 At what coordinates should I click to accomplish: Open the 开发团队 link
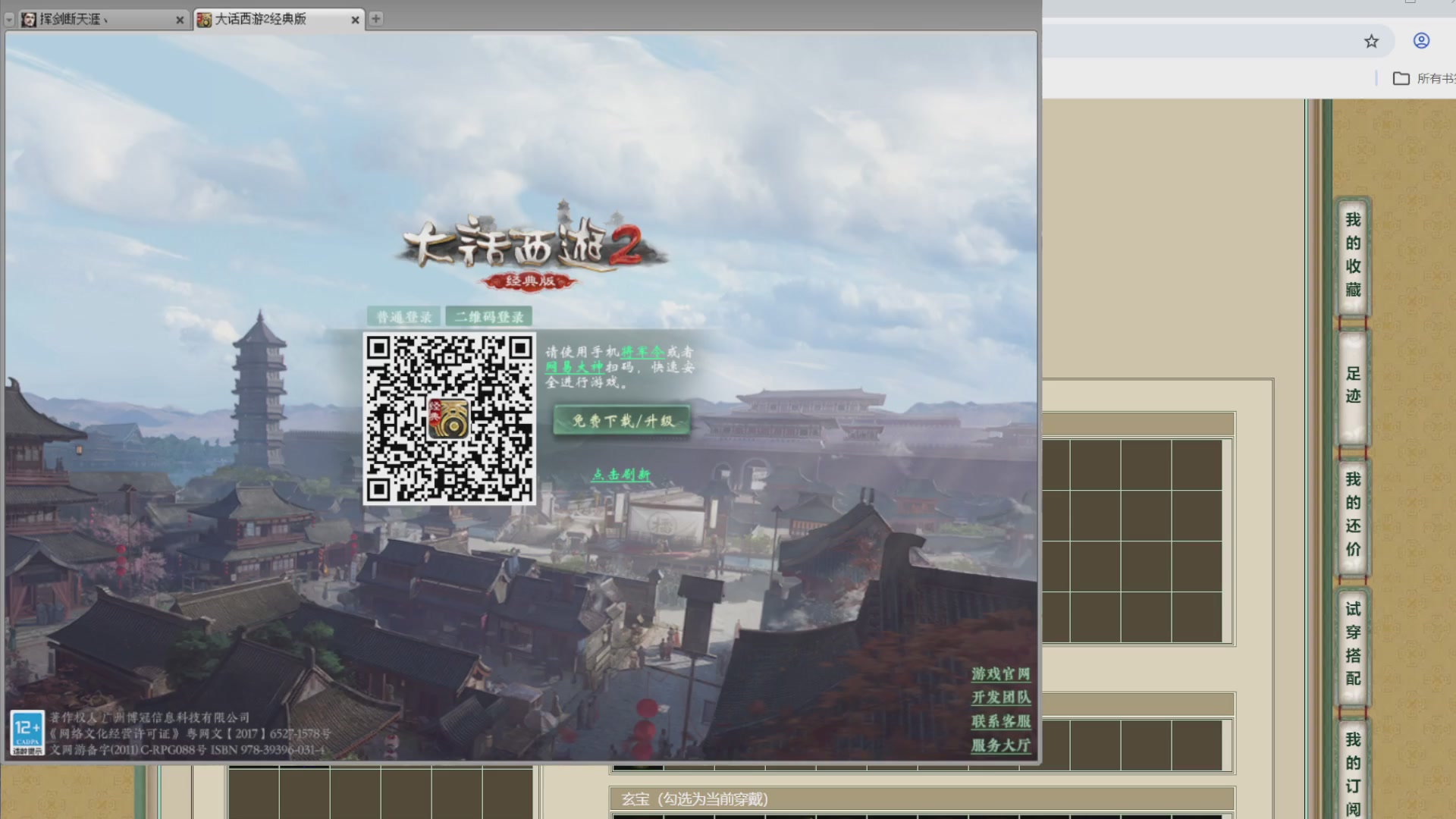tap(1000, 698)
